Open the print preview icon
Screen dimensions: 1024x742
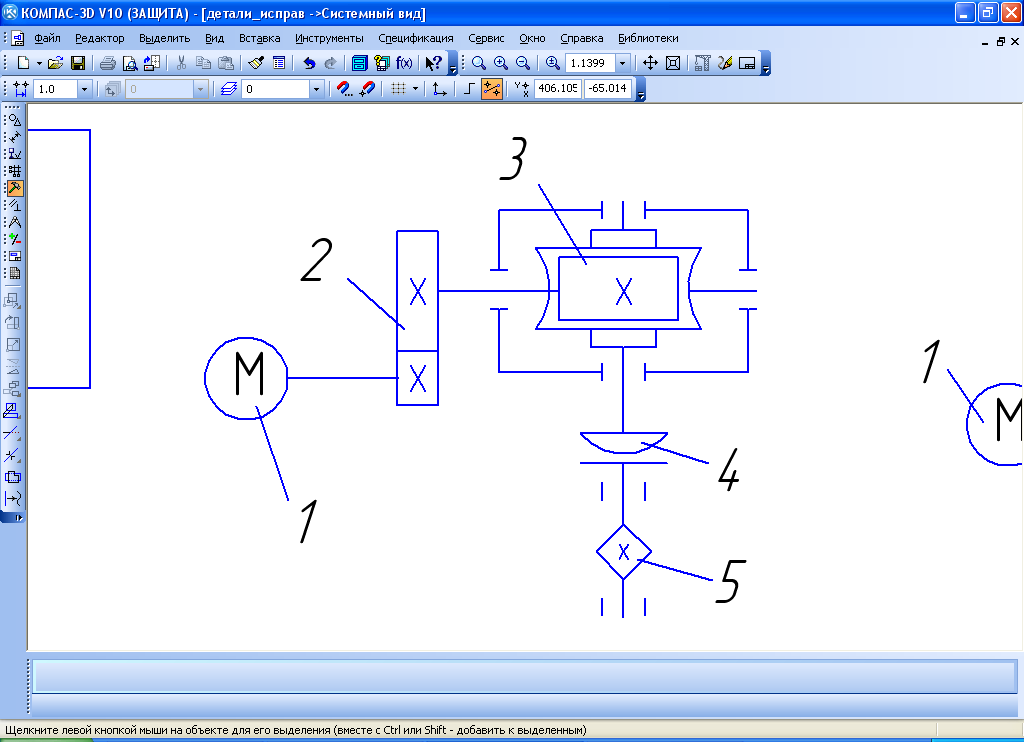coord(129,63)
